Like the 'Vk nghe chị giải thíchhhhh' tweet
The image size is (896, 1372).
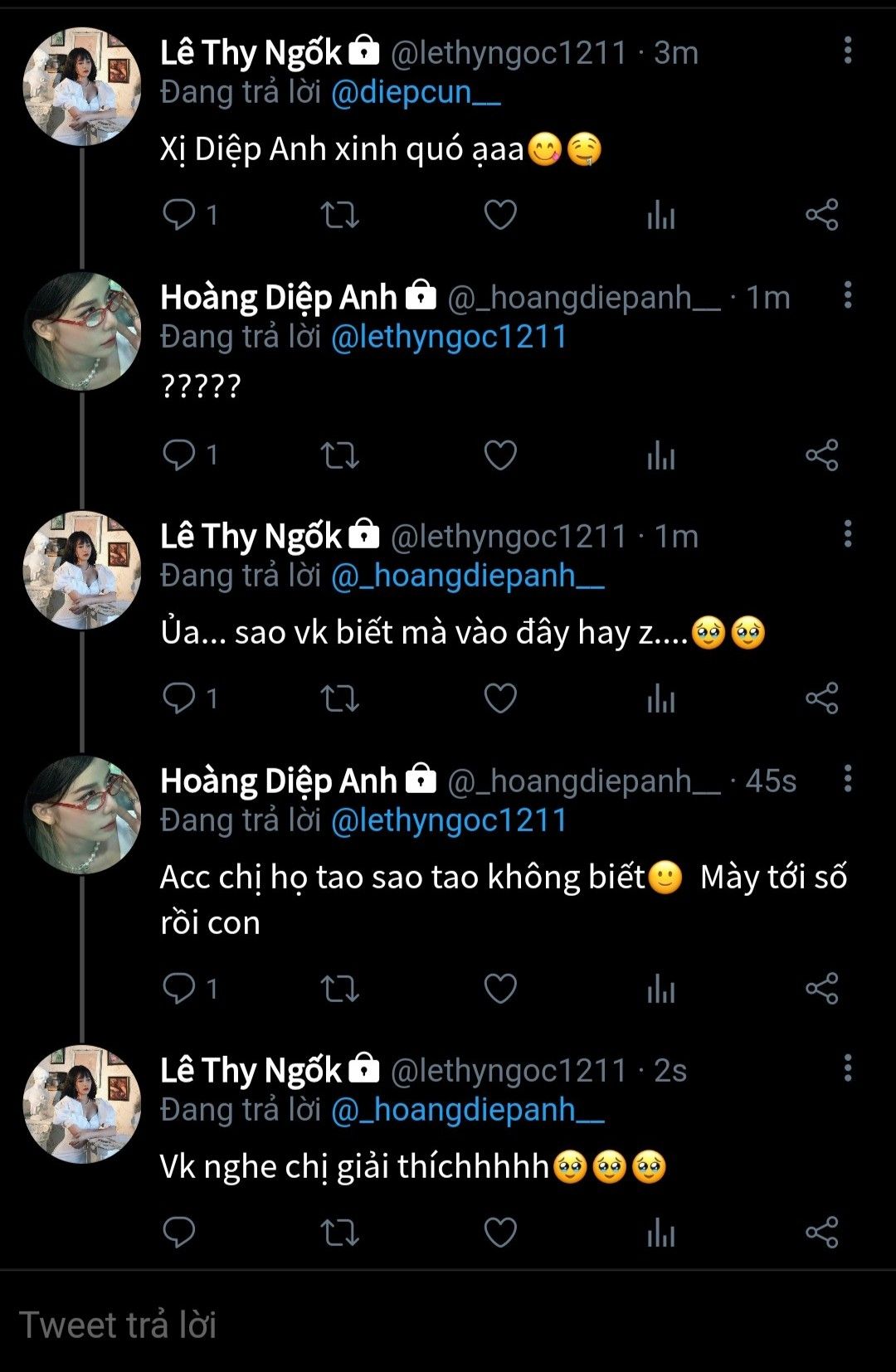tap(500, 1232)
